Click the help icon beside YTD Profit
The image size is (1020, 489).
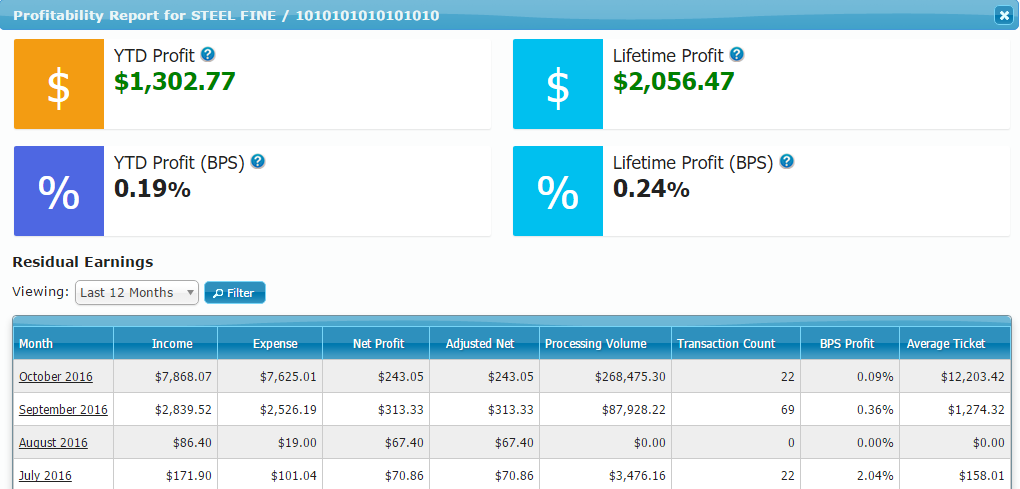(208, 55)
